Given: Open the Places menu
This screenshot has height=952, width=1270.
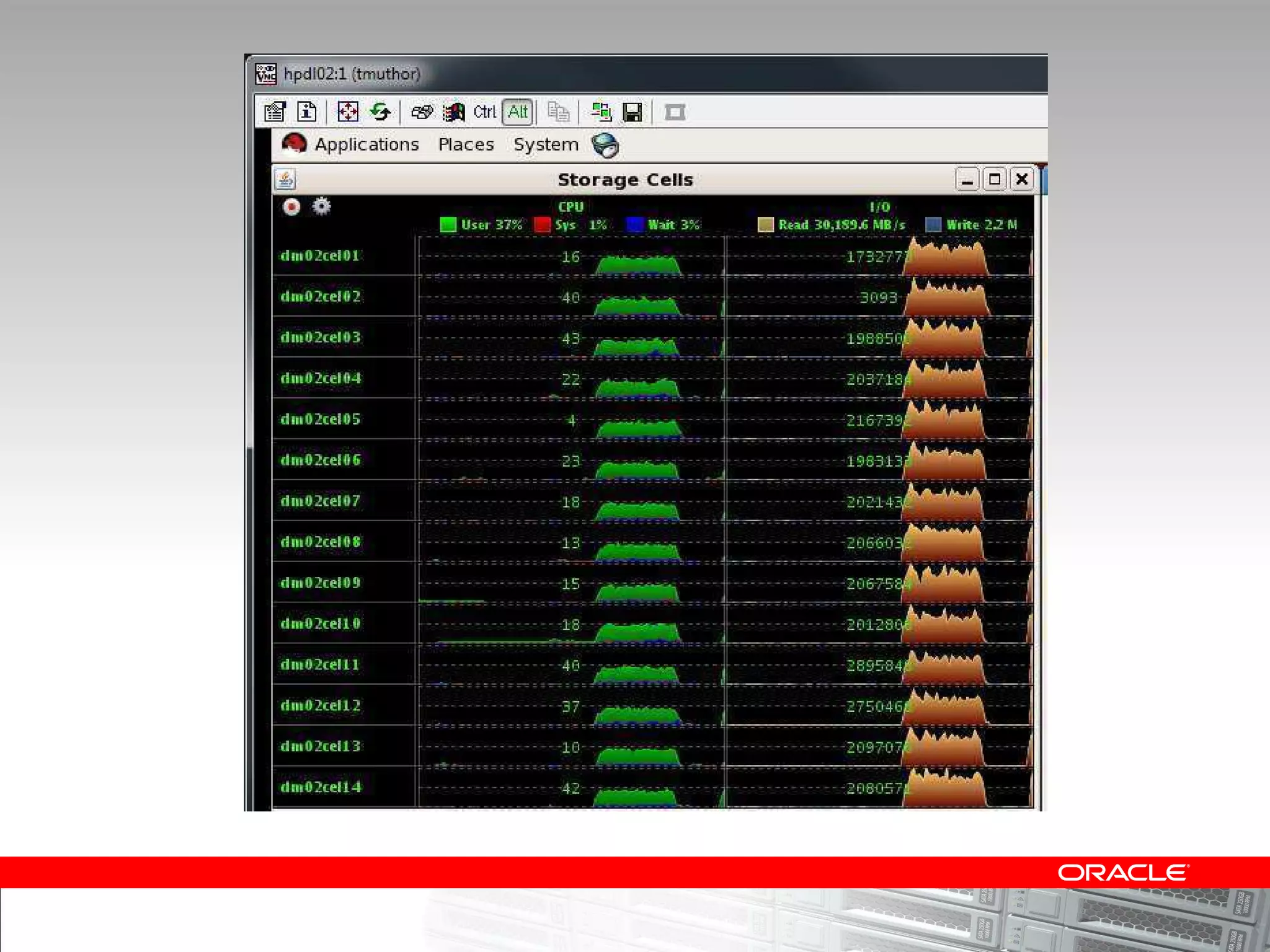Looking at the screenshot, I should (x=466, y=144).
